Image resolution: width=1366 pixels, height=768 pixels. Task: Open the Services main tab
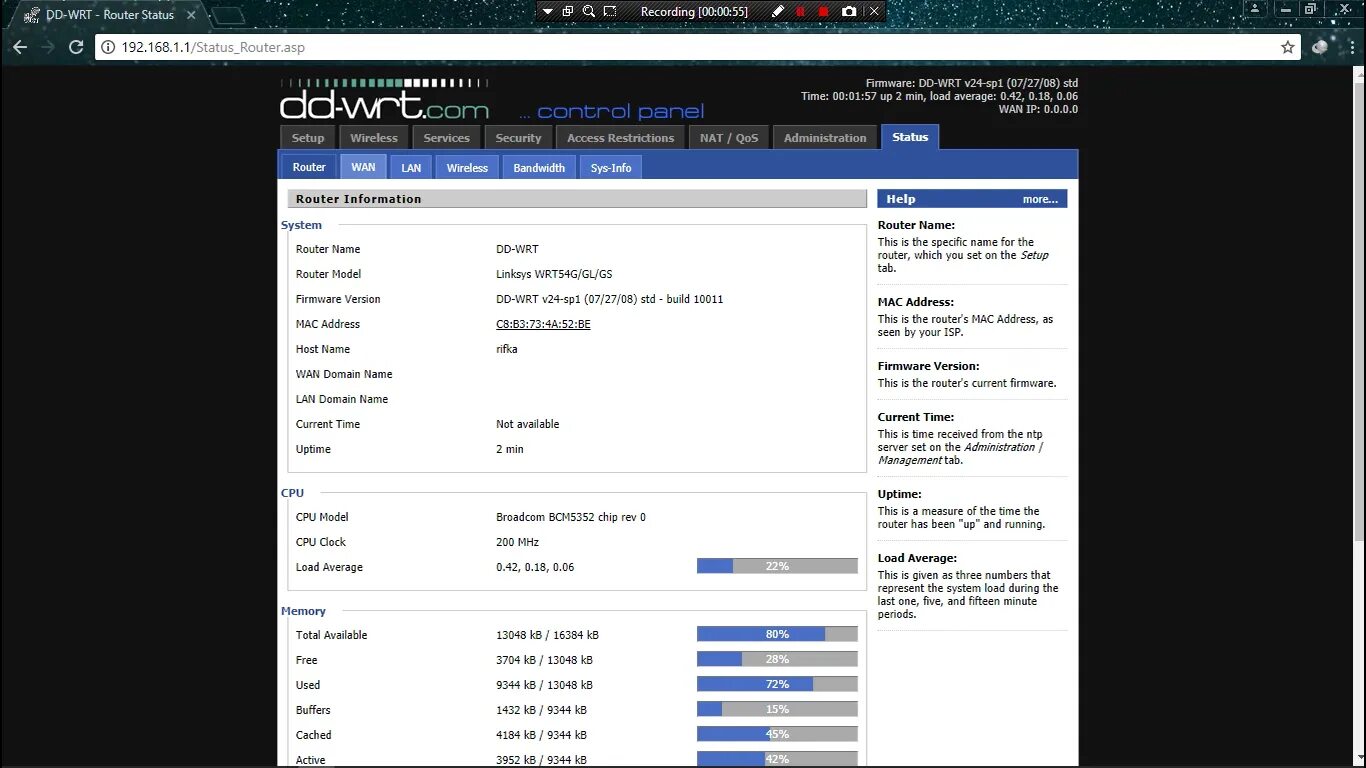[x=446, y=138]
